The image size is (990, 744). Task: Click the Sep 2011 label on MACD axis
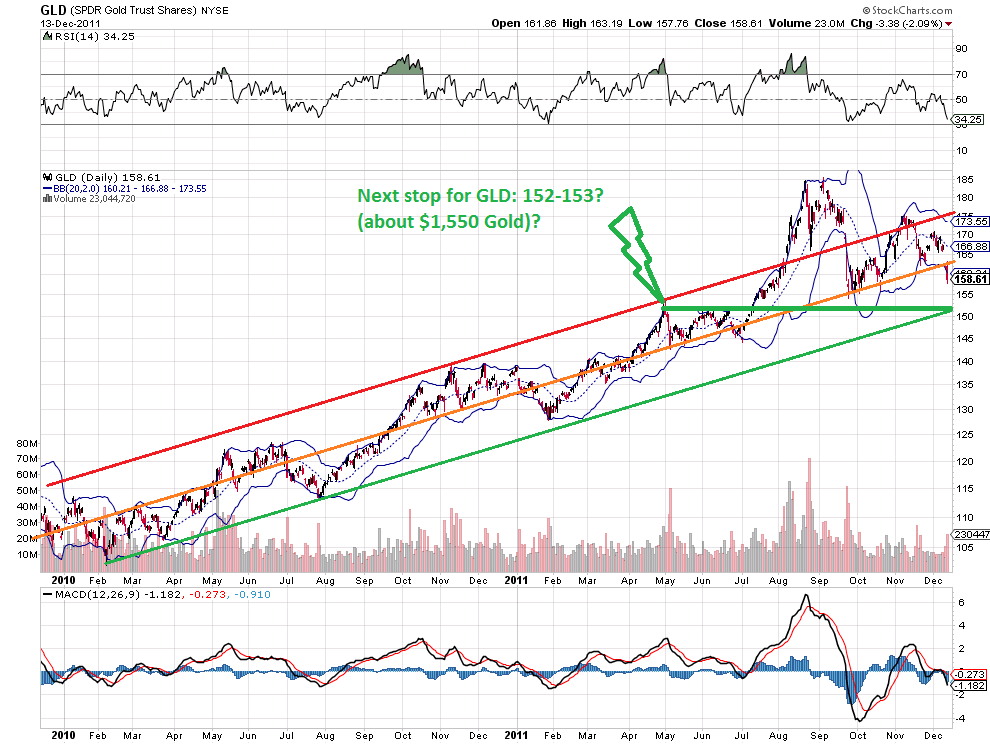(x=819, y=735)
